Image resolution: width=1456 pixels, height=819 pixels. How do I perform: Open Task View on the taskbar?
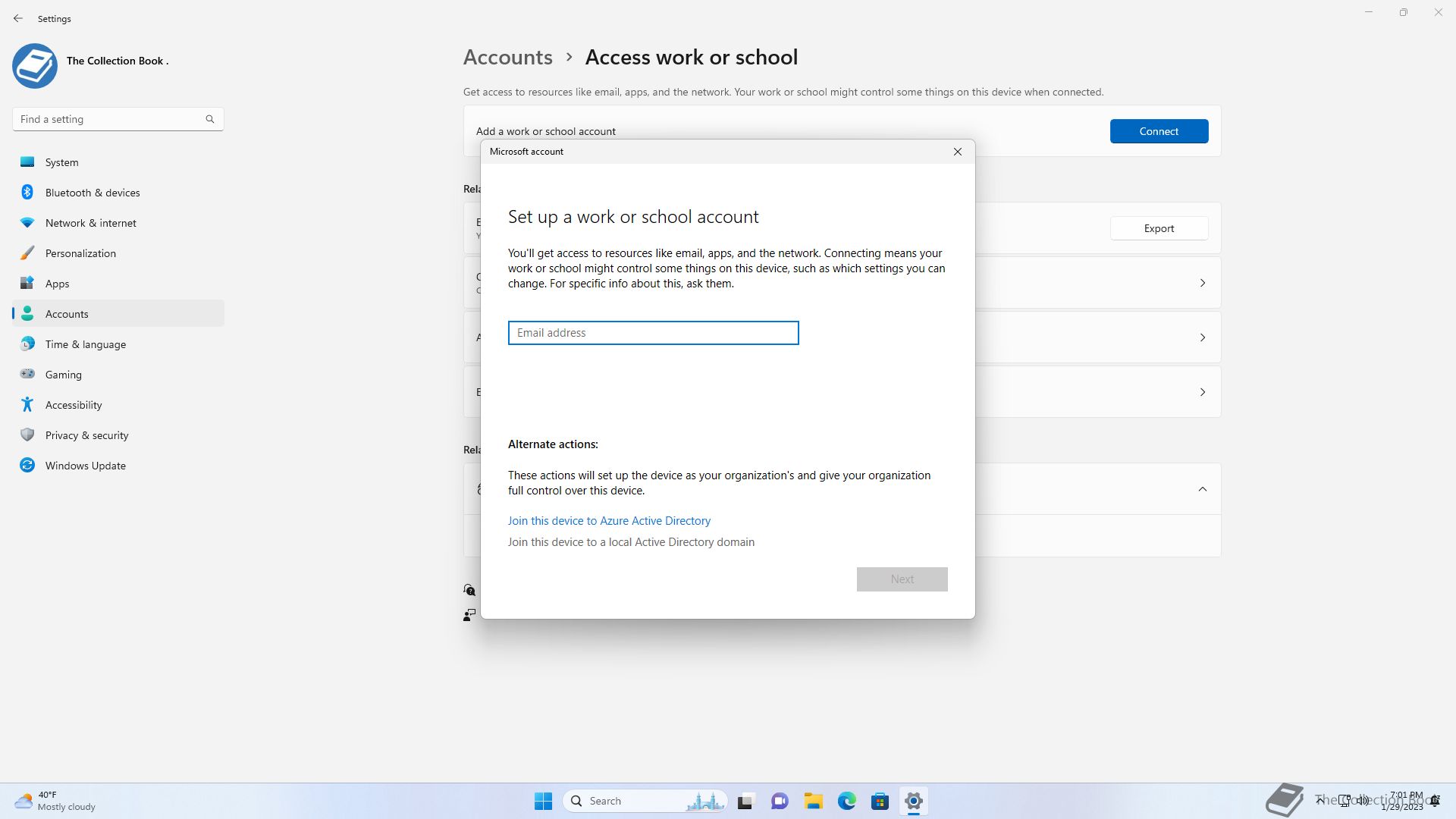[x=745, y=801]
